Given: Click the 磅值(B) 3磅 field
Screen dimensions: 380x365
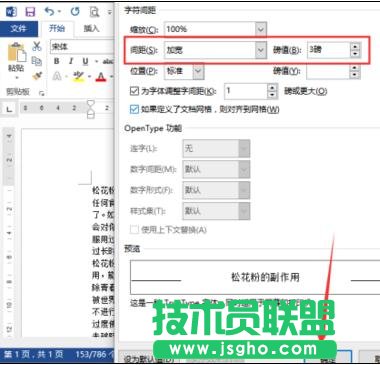Looking at the screenshot, I should coord(328,50).
